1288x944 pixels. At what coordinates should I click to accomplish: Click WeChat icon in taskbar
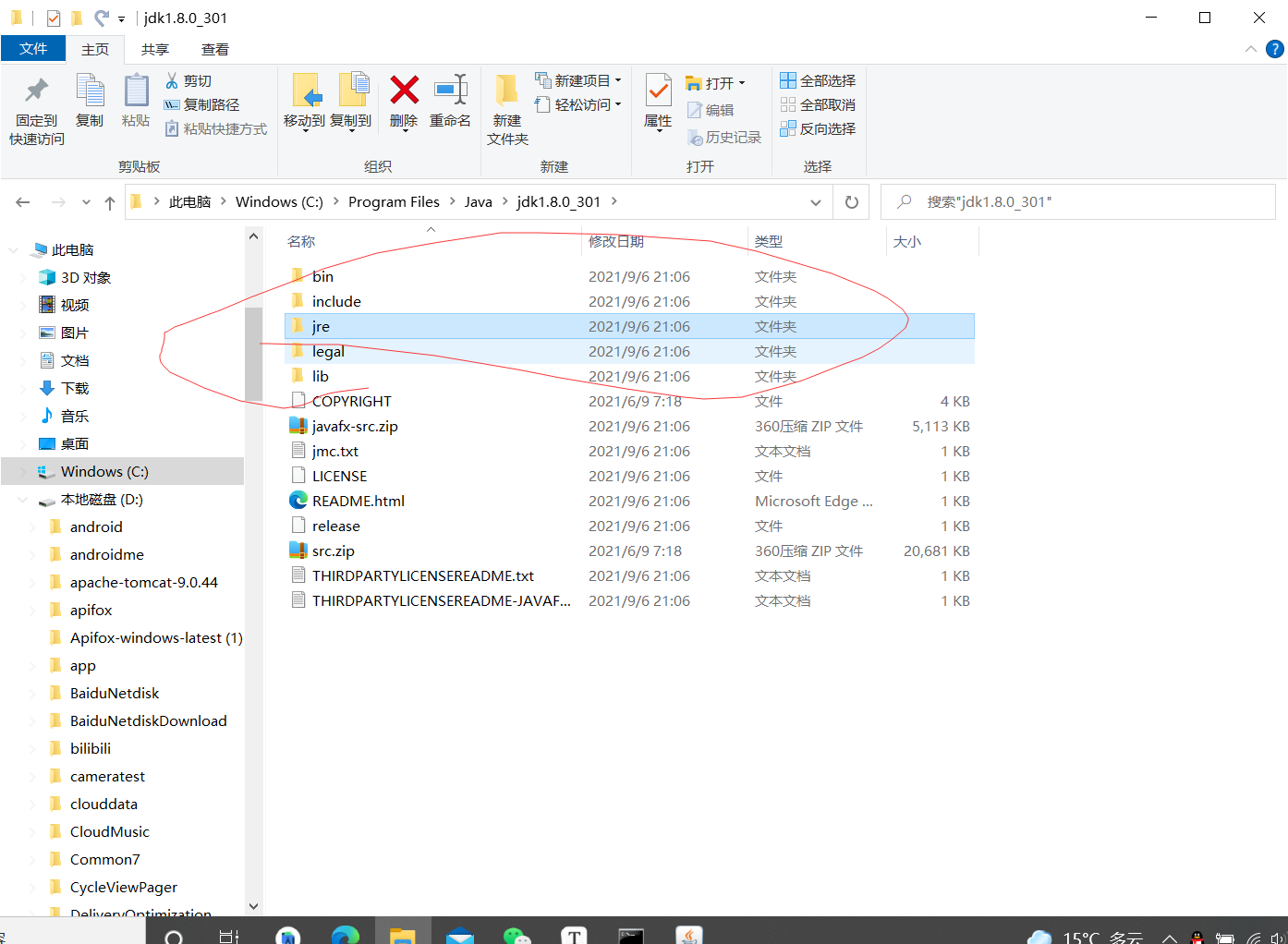pyautogui.click(x=517, y=936)
